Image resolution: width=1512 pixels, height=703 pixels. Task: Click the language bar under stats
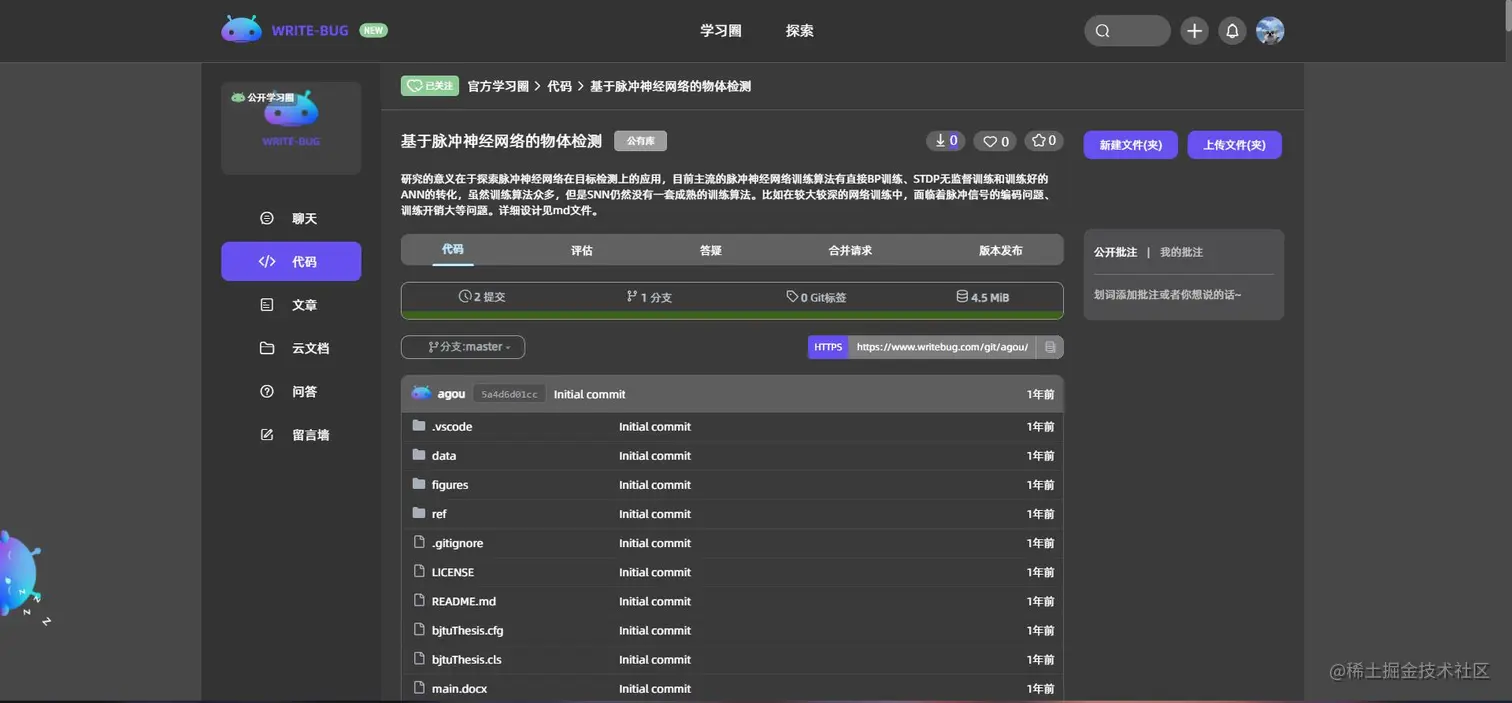[732, 315]
